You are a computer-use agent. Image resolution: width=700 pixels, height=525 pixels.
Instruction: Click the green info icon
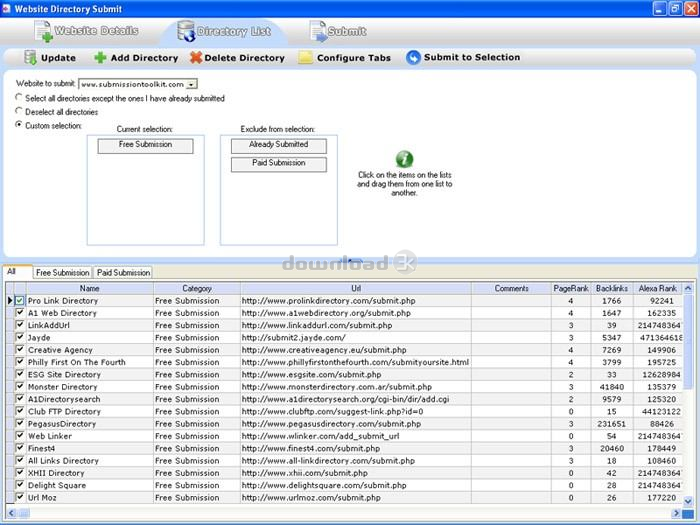point(404,159)
